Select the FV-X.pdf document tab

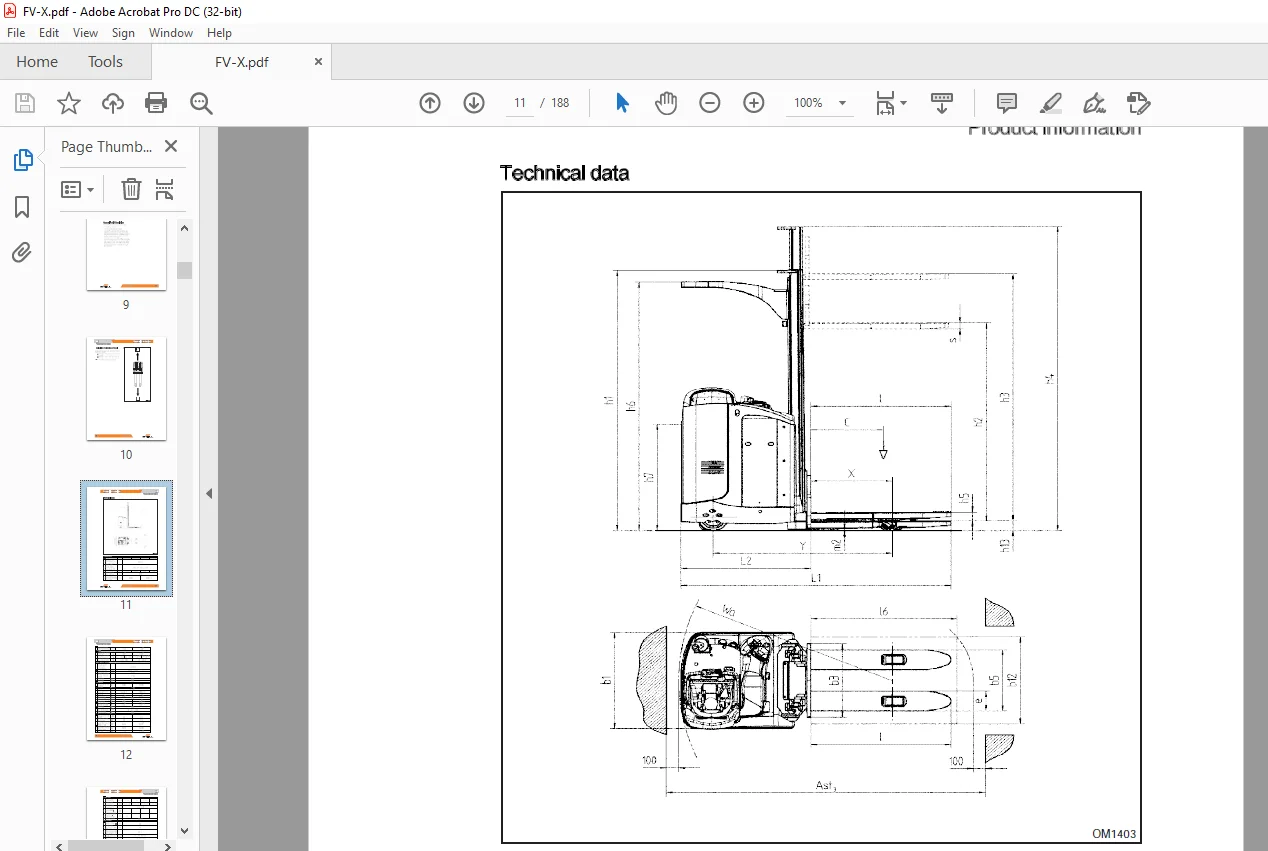(x=242, y=62)
